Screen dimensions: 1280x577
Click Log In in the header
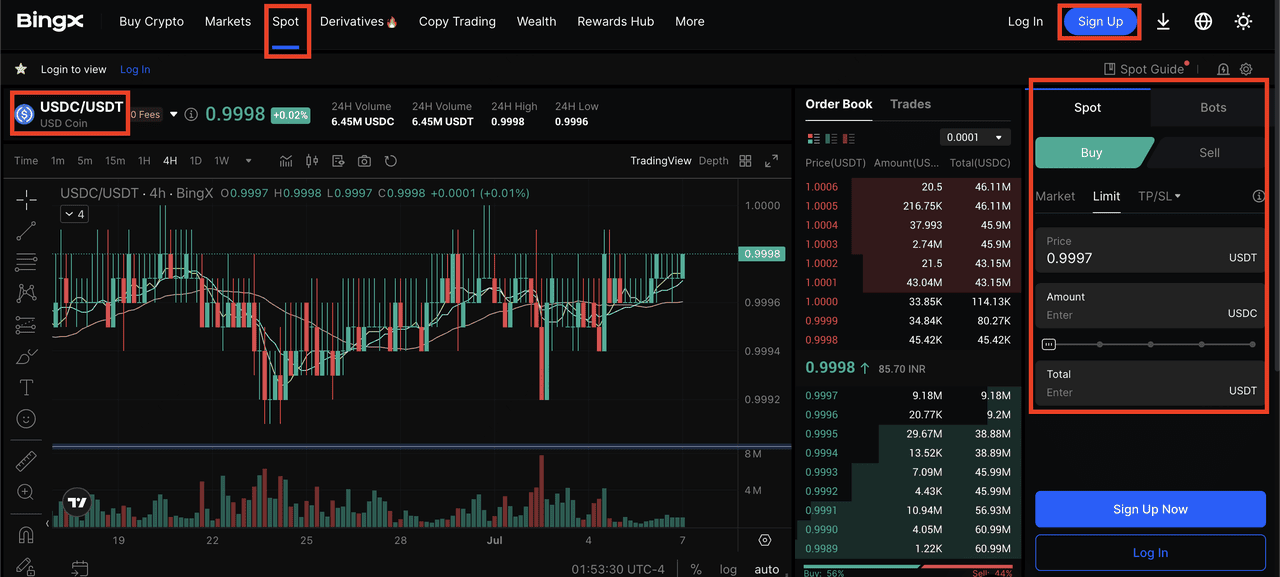pos(1025,21)
